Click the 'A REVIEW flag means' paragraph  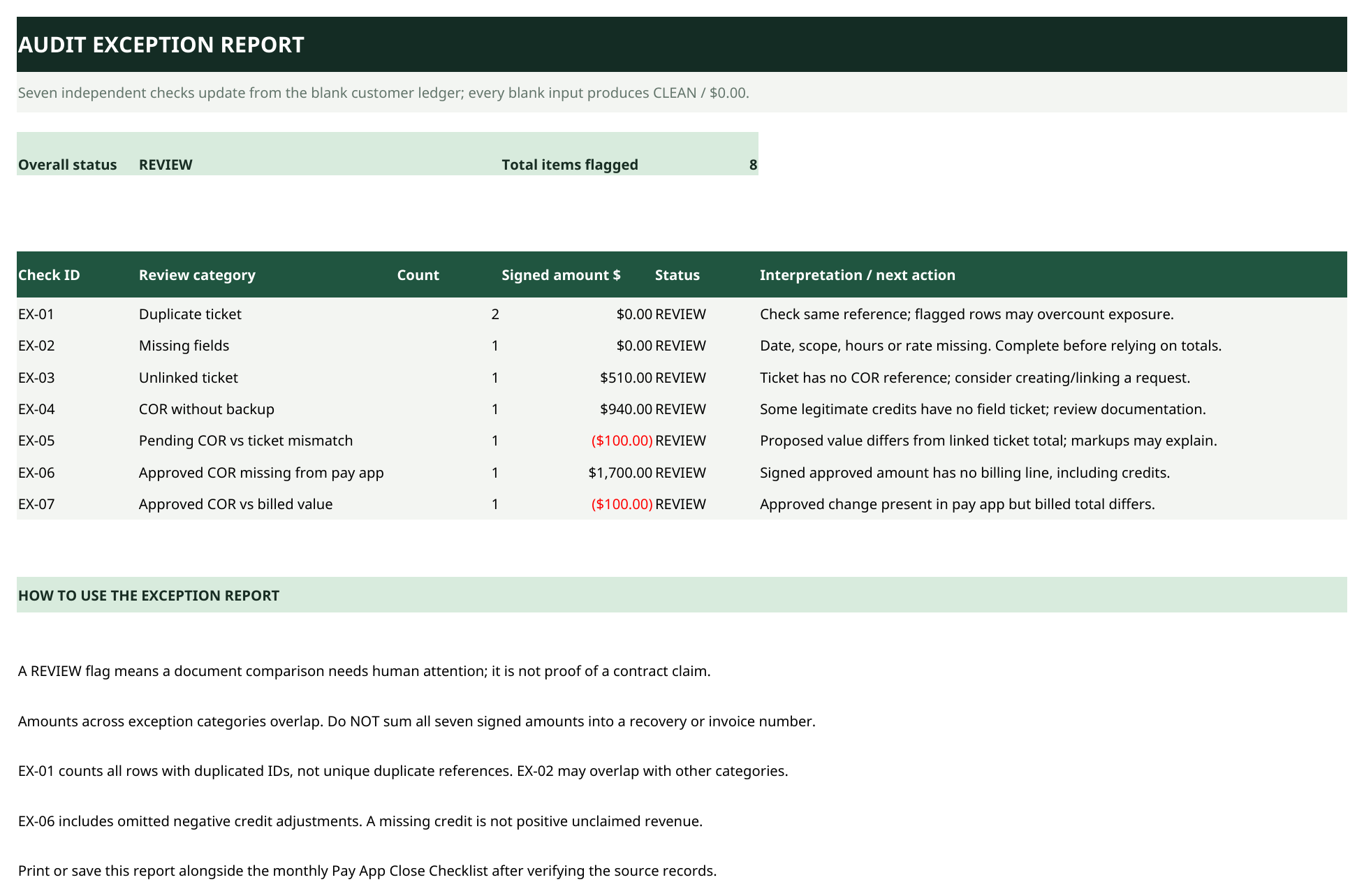click(364, 671)
